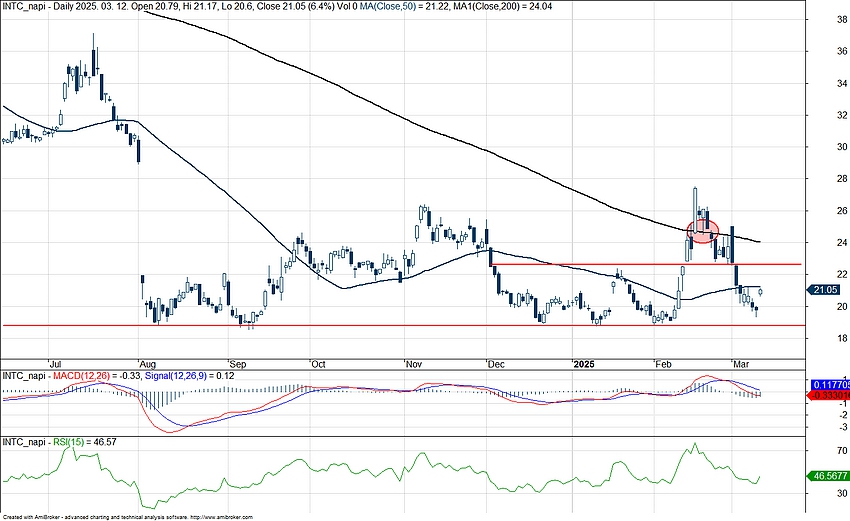
Task: Click the 20 label on price axis
Action: [842, 306]
